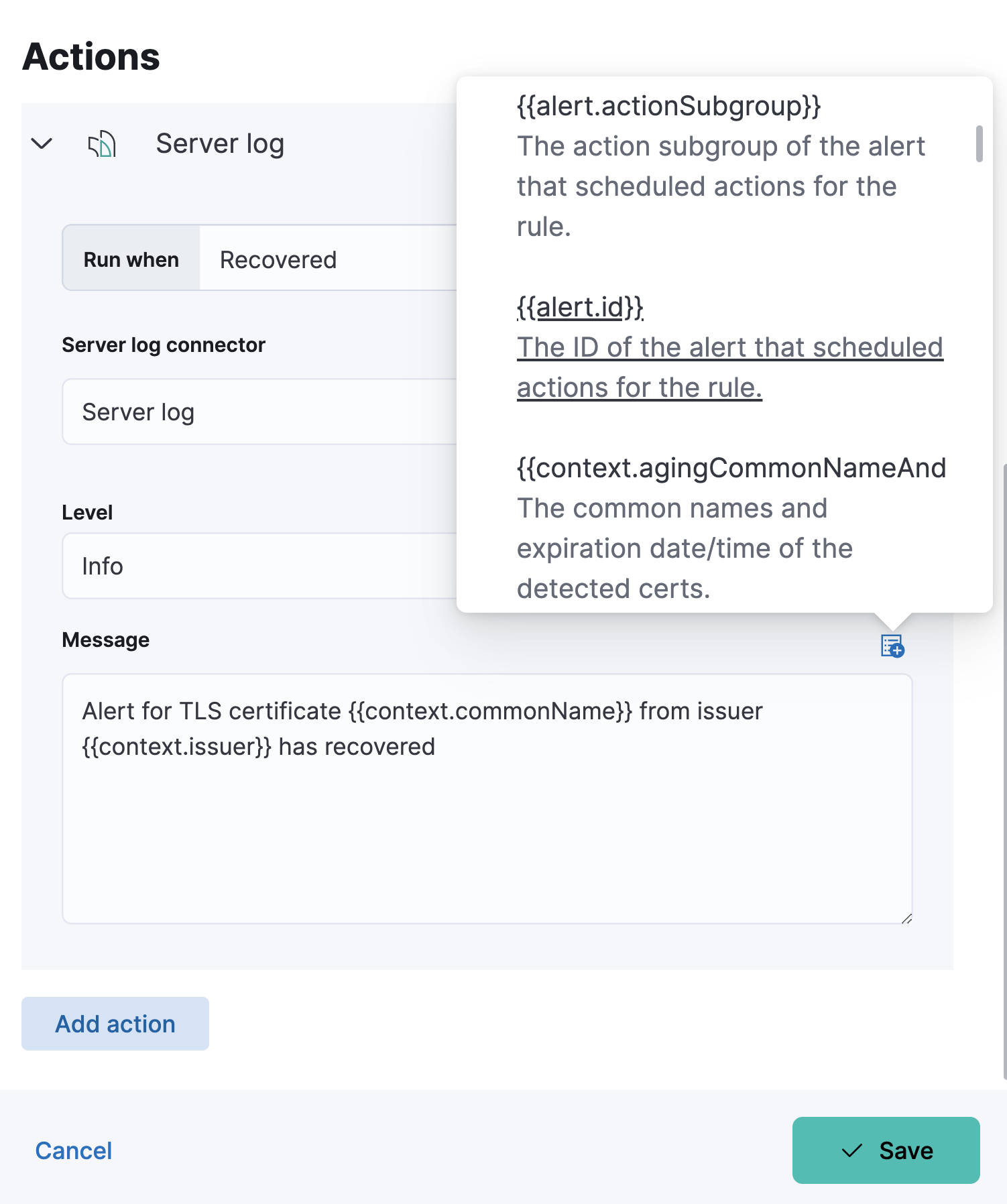
Task: Click the Message field label
Action: (x=105, y=640)
